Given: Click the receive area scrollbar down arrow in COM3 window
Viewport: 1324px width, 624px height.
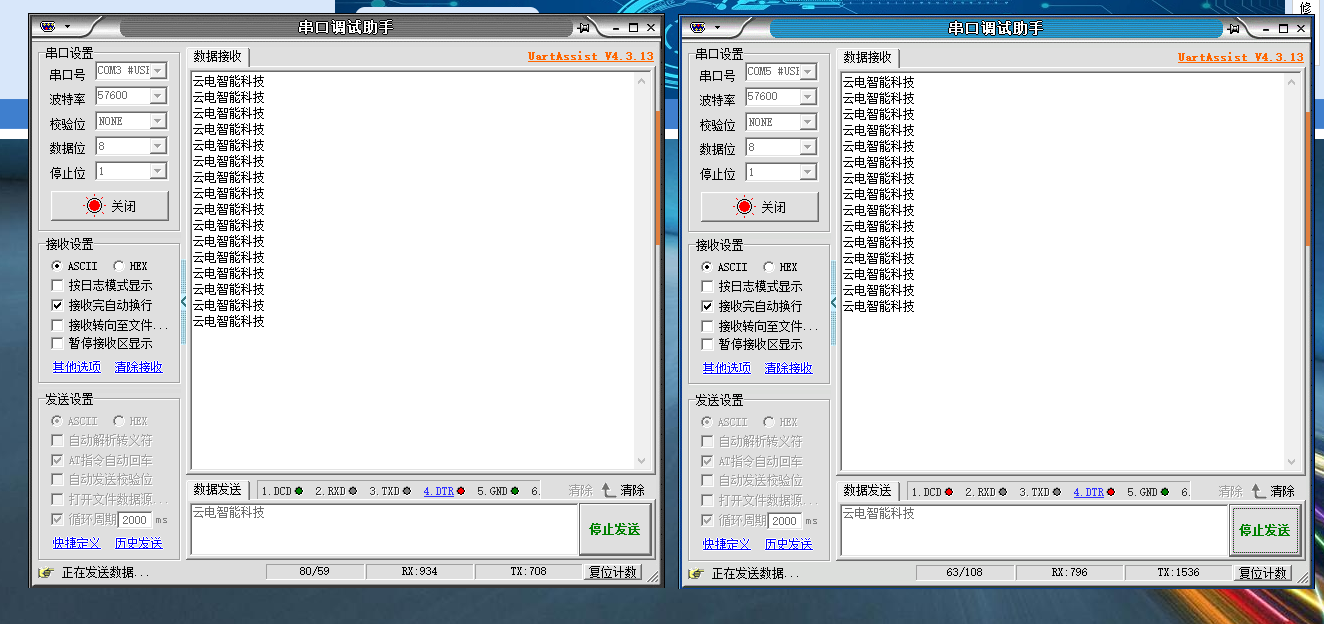Looking at the screenshot, I should (643, 461).
